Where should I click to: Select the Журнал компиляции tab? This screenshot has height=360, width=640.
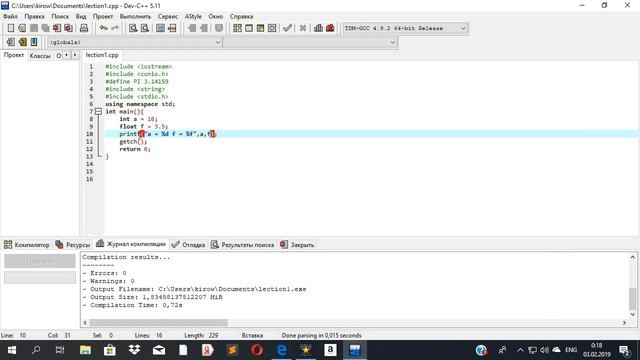click(131, 244)
